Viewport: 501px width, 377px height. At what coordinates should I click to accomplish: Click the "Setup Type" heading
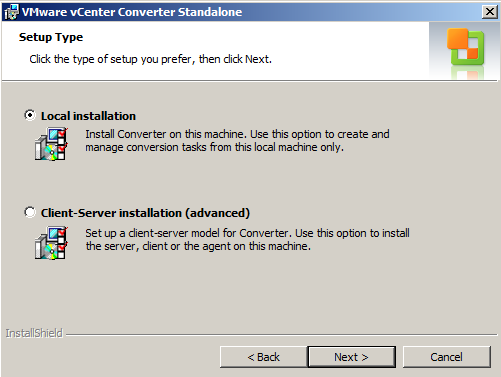tap(51, 37)
